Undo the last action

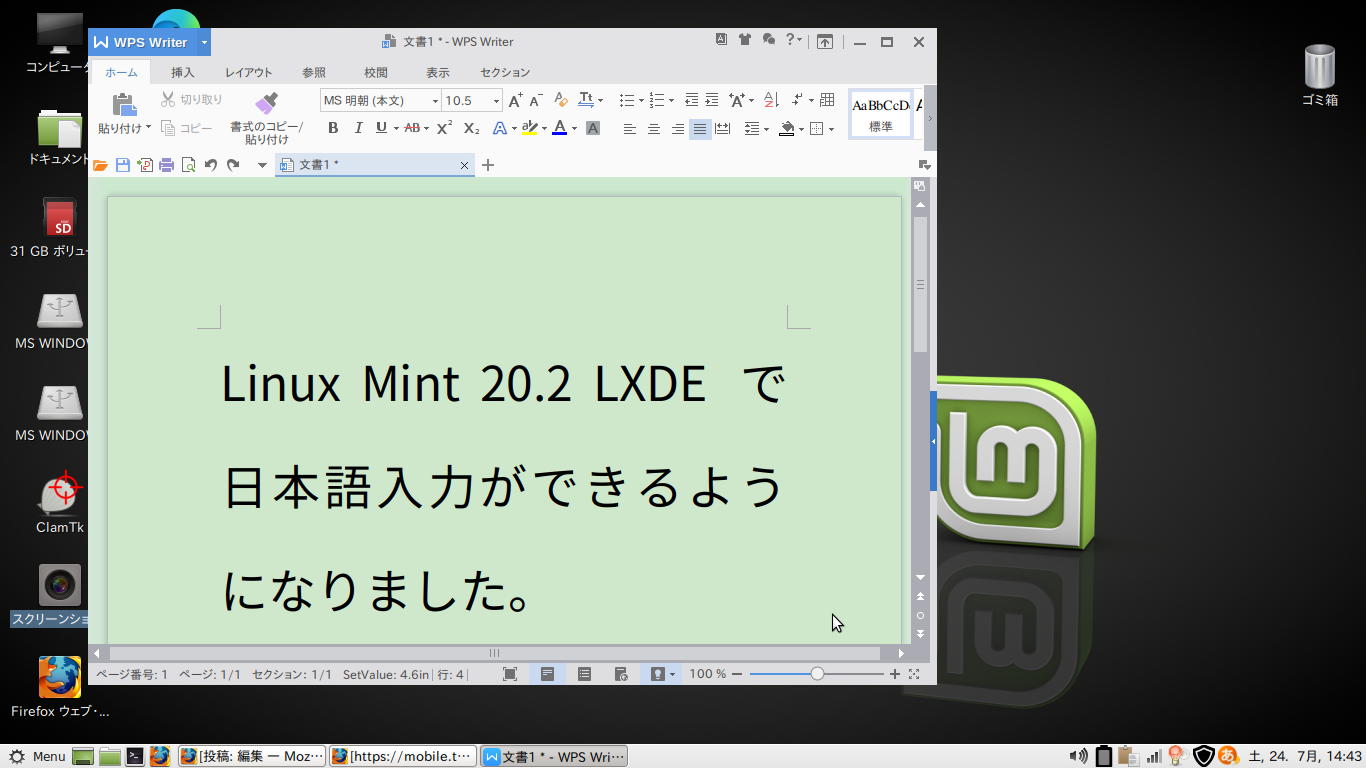[211, 165]
